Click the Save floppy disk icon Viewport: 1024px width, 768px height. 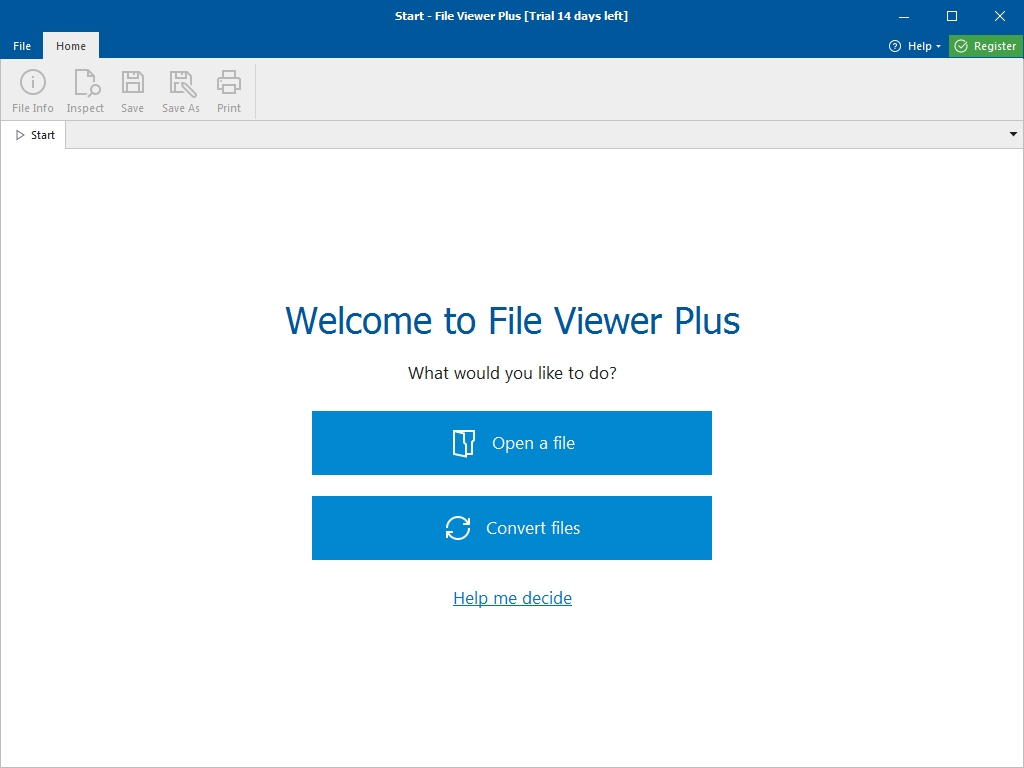click(x=132, y=83)
